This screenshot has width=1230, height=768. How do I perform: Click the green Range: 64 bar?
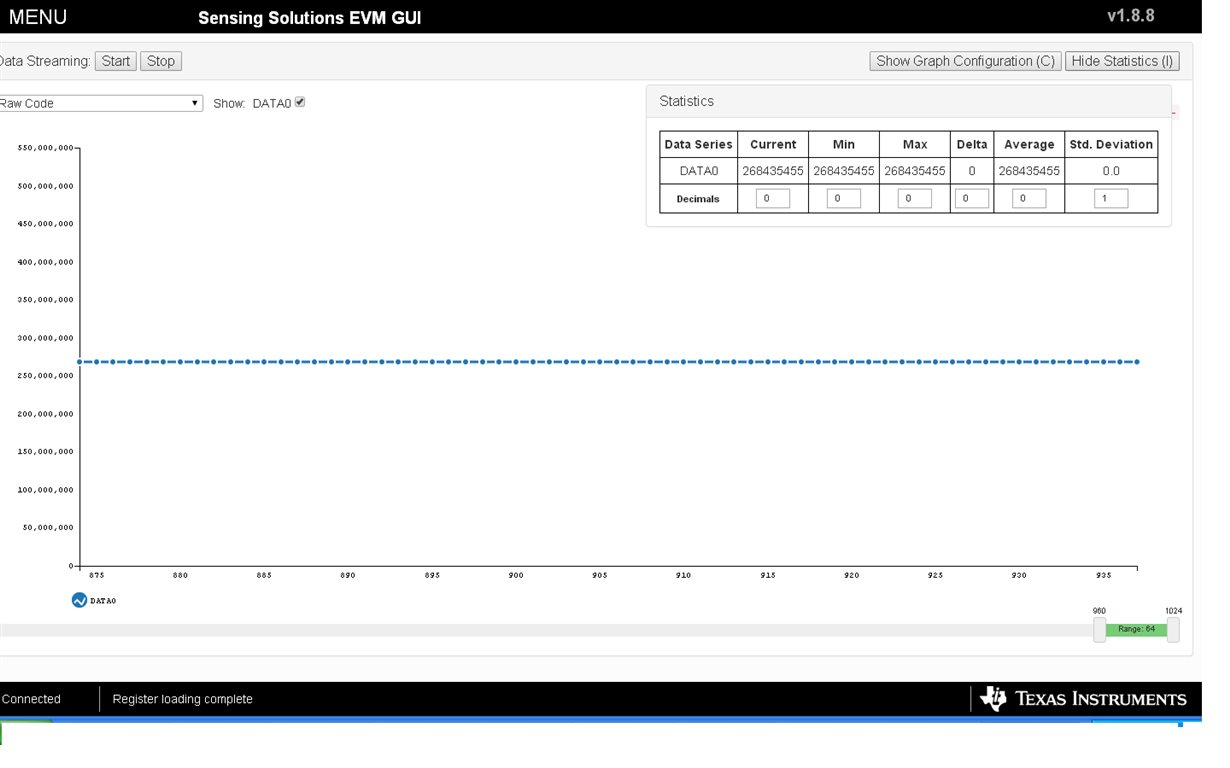(x=1137, y=629)
